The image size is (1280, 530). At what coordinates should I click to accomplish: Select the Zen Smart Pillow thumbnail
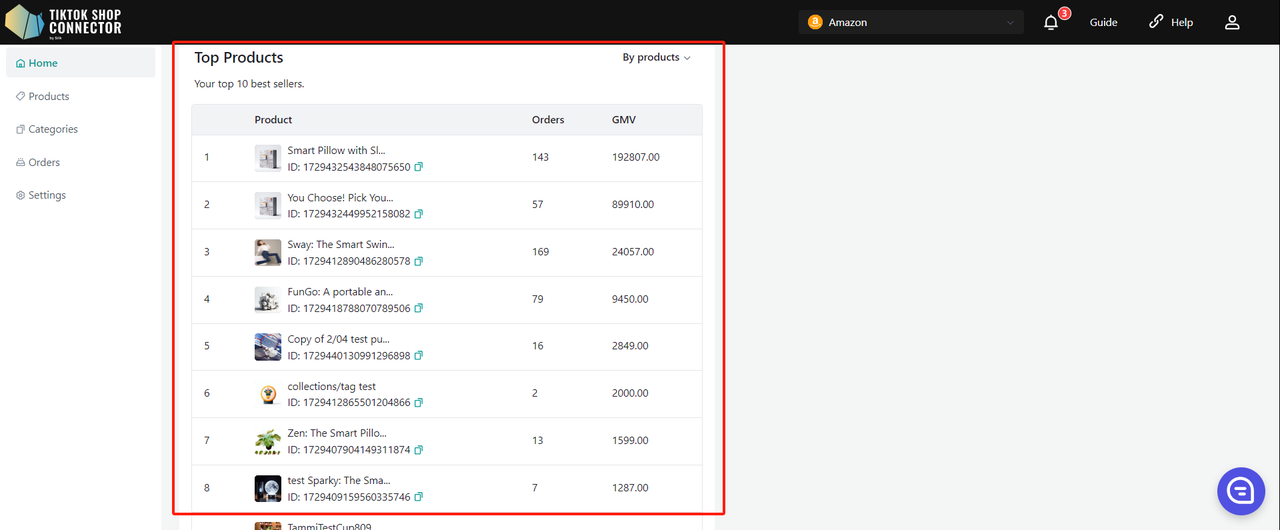pos(267,441)
